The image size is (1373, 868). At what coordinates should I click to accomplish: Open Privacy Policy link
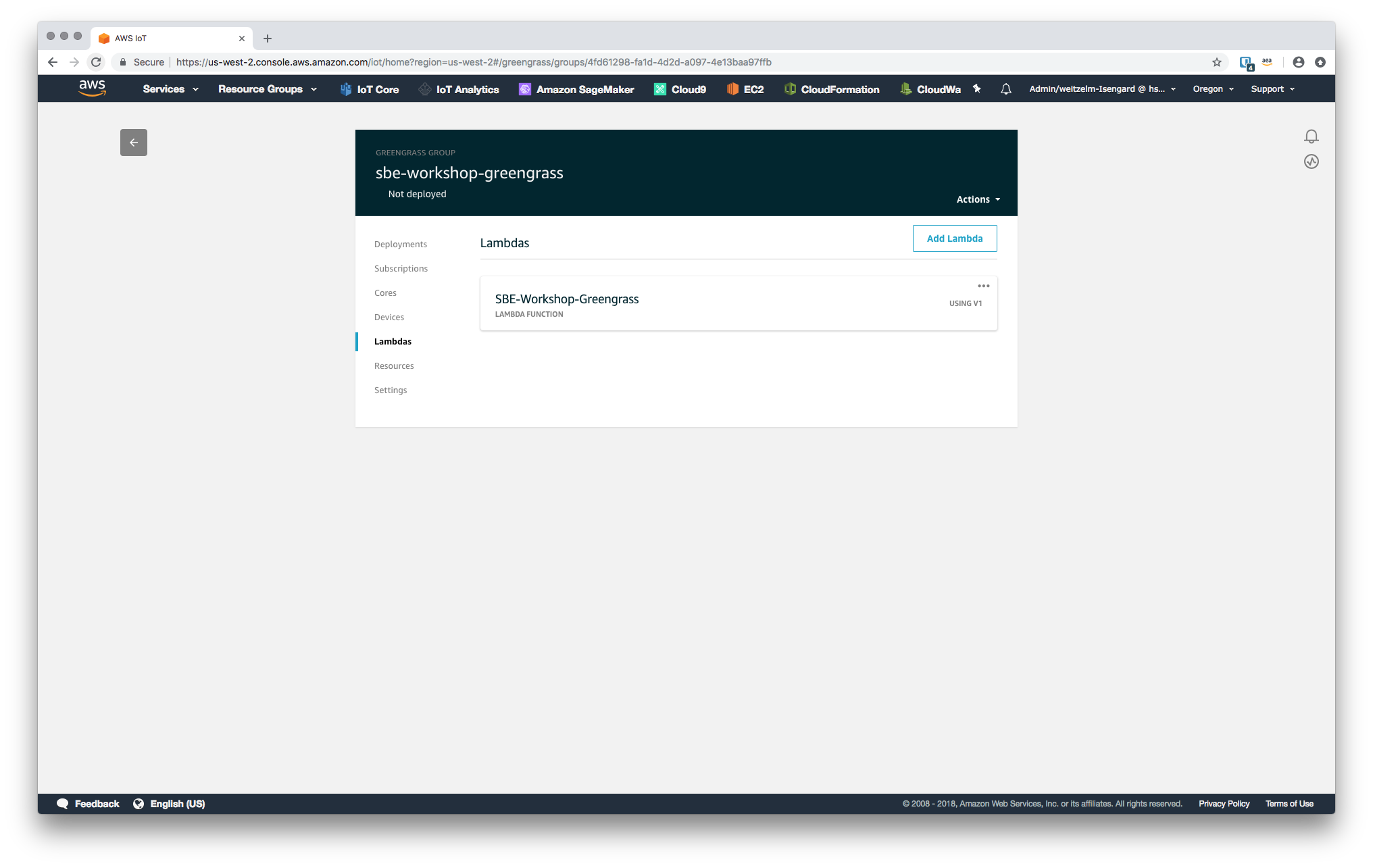click(x=1224, y=804)
